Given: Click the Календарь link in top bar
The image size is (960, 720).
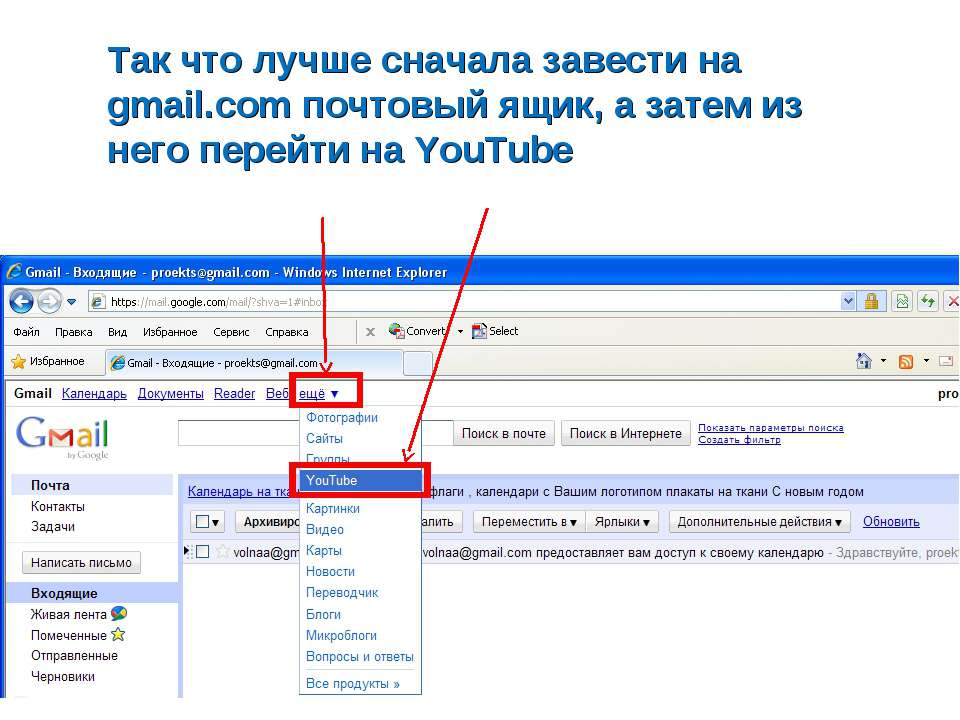Looking at the screenshot, I should 94,394.
